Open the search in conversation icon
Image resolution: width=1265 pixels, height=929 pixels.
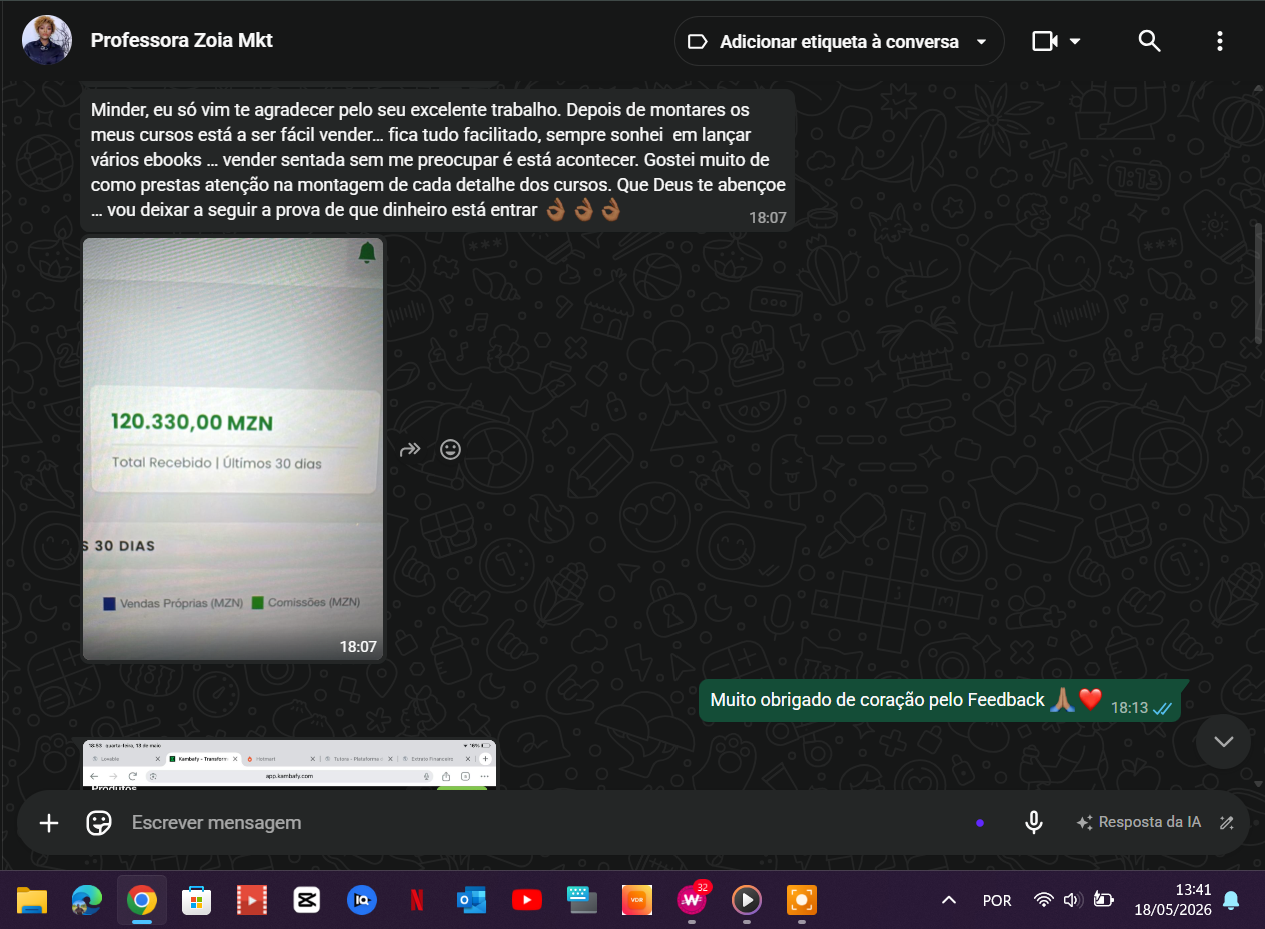pos(1150,41)
